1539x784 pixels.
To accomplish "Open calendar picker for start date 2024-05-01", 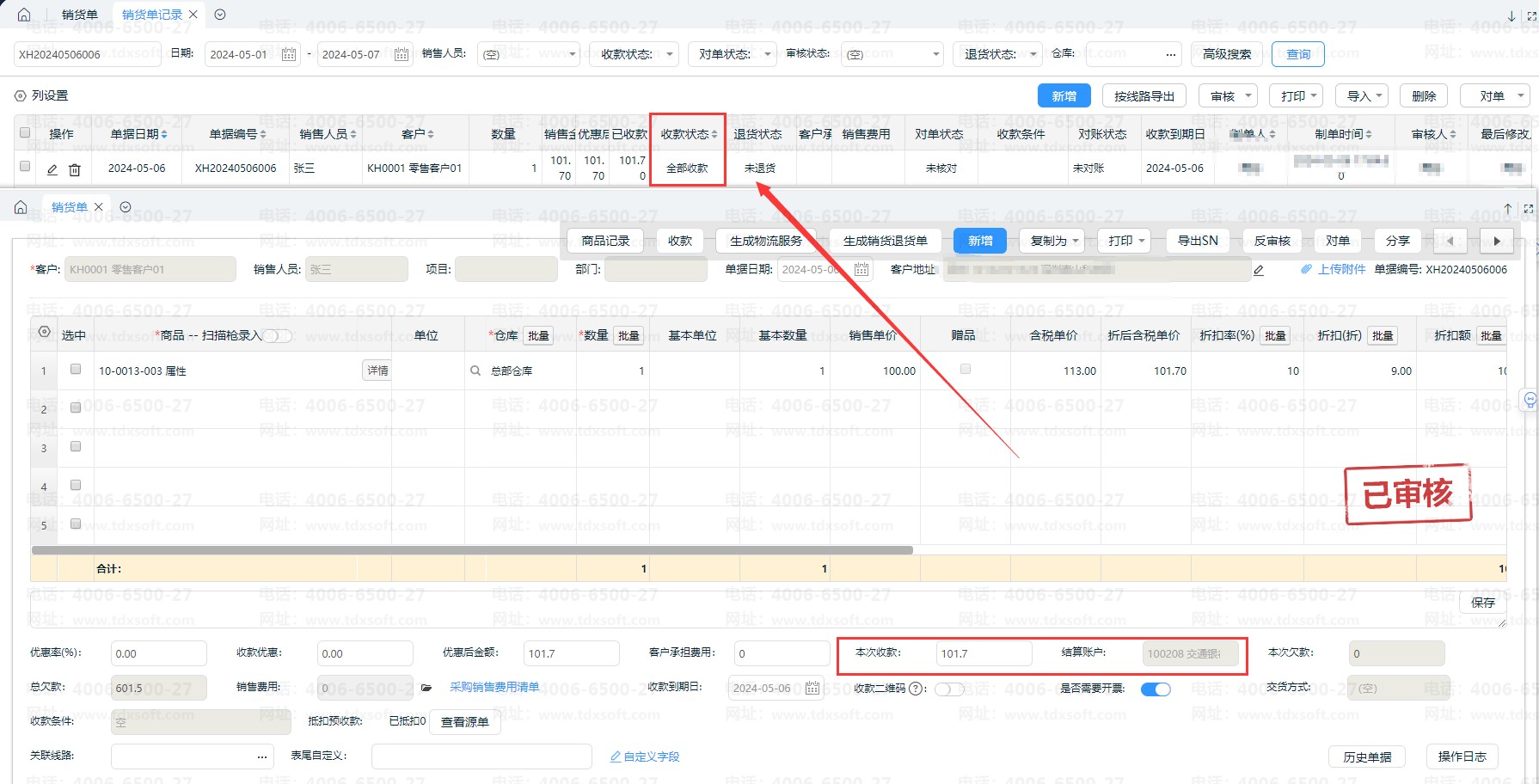I will (289, 54).
